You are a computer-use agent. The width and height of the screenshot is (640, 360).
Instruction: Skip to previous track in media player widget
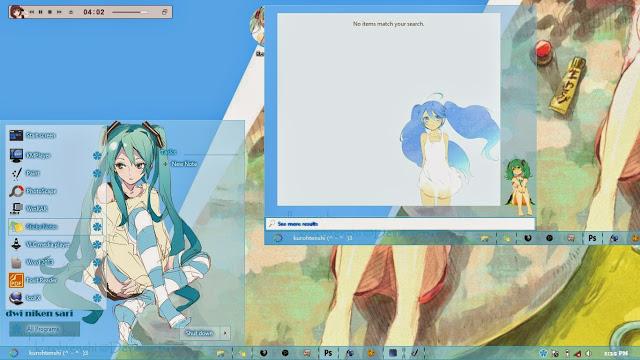pos(31,12)
